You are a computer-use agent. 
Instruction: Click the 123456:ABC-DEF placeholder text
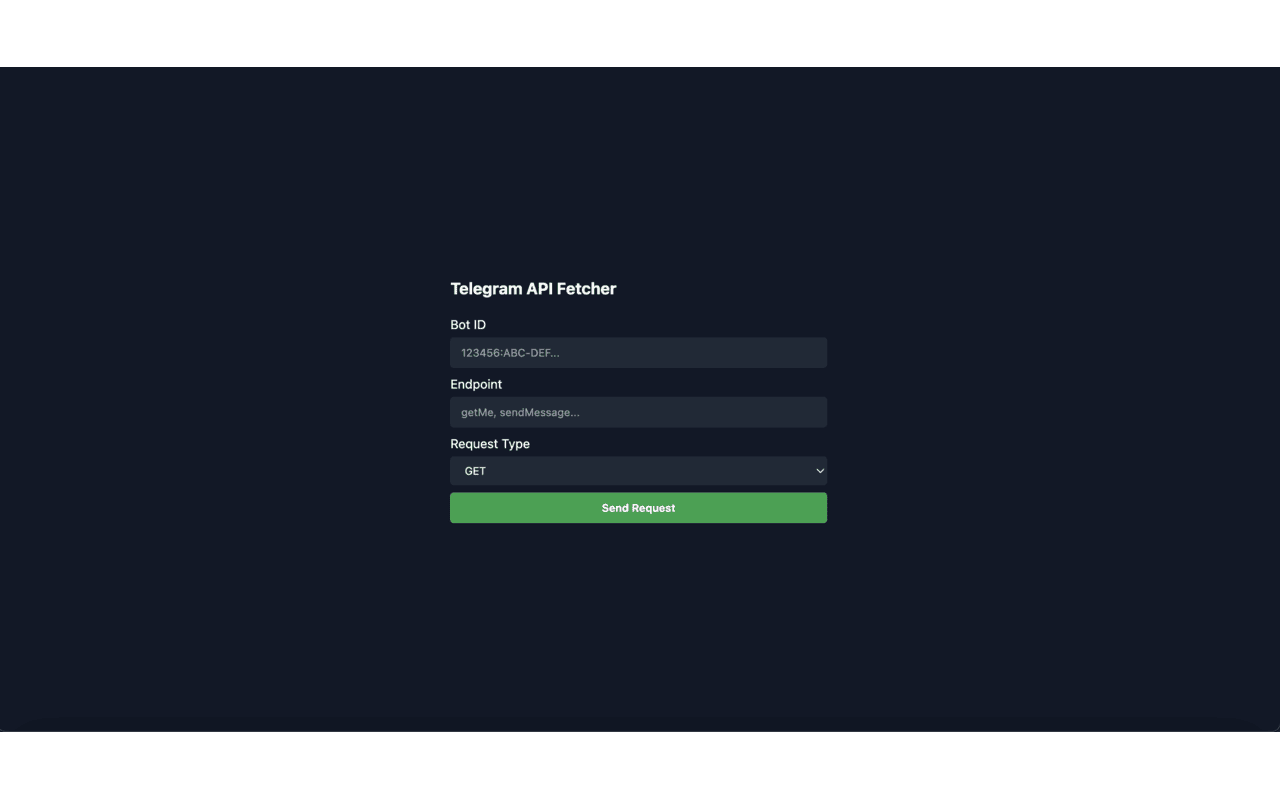pos(510,353)
